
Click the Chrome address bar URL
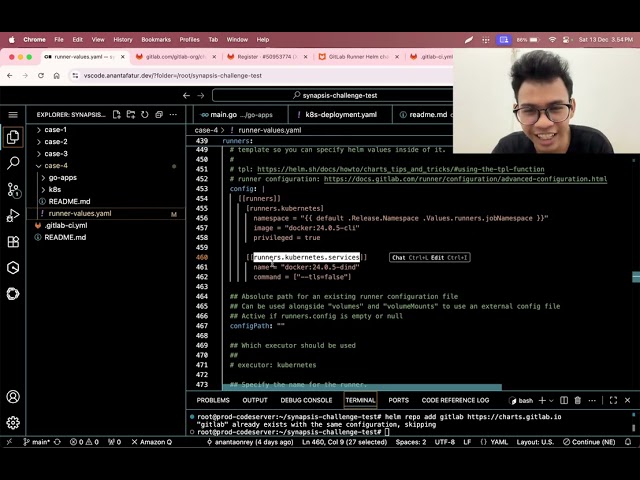coord(173,76)
